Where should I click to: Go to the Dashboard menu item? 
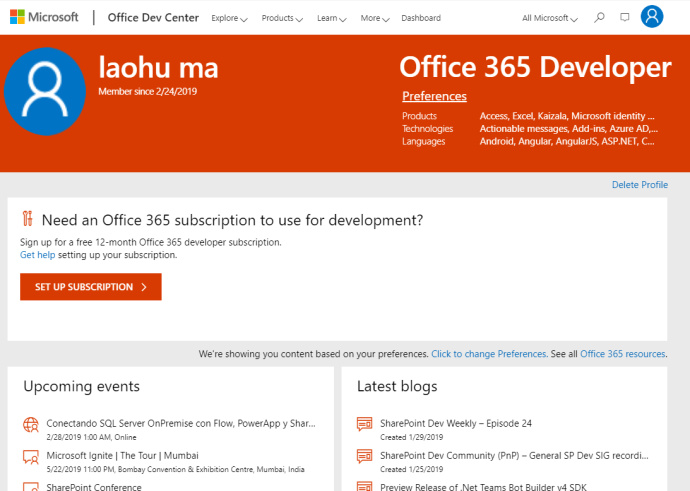tap(421, 18)
